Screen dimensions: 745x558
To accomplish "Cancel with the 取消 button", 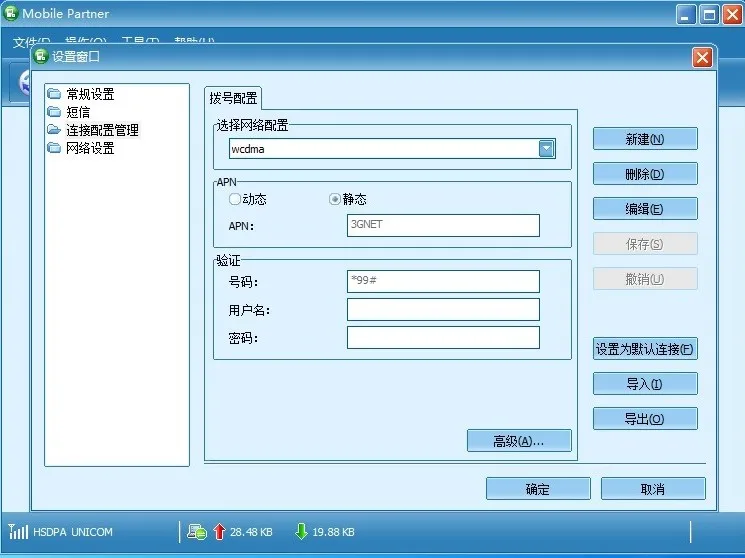I will (653, 489).
